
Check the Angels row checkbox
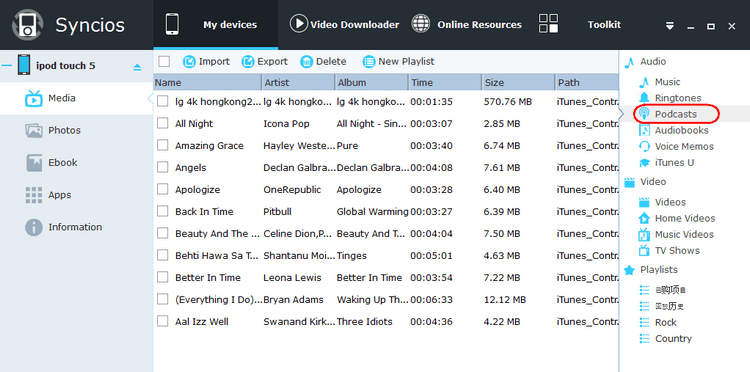[163, 167]
